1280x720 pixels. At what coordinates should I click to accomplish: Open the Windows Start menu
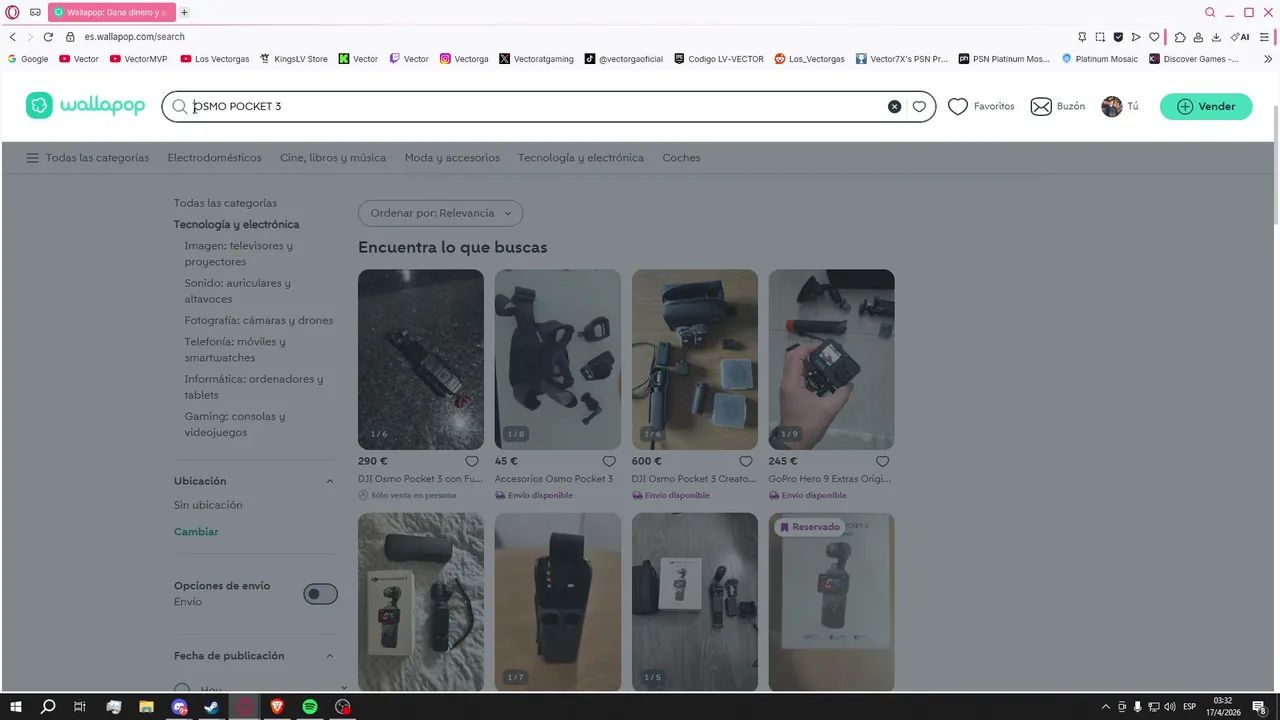[x=16, y=707]
